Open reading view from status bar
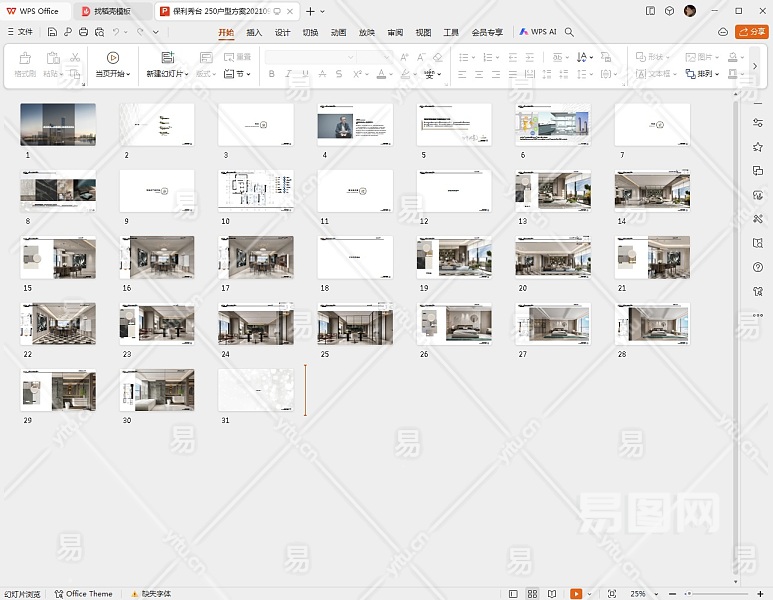This screenshot has width=773, height=600. pyautogui.click(x=552, y=594)
